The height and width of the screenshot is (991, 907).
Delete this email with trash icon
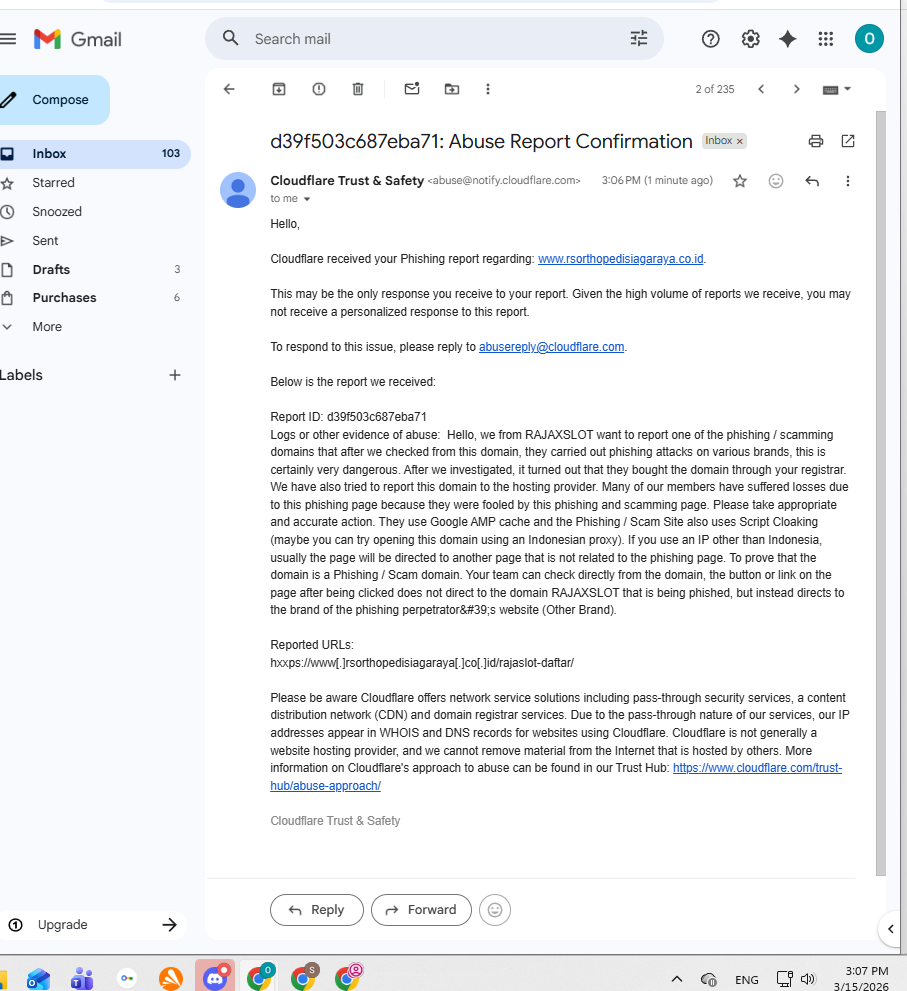[x=358, y=89]
